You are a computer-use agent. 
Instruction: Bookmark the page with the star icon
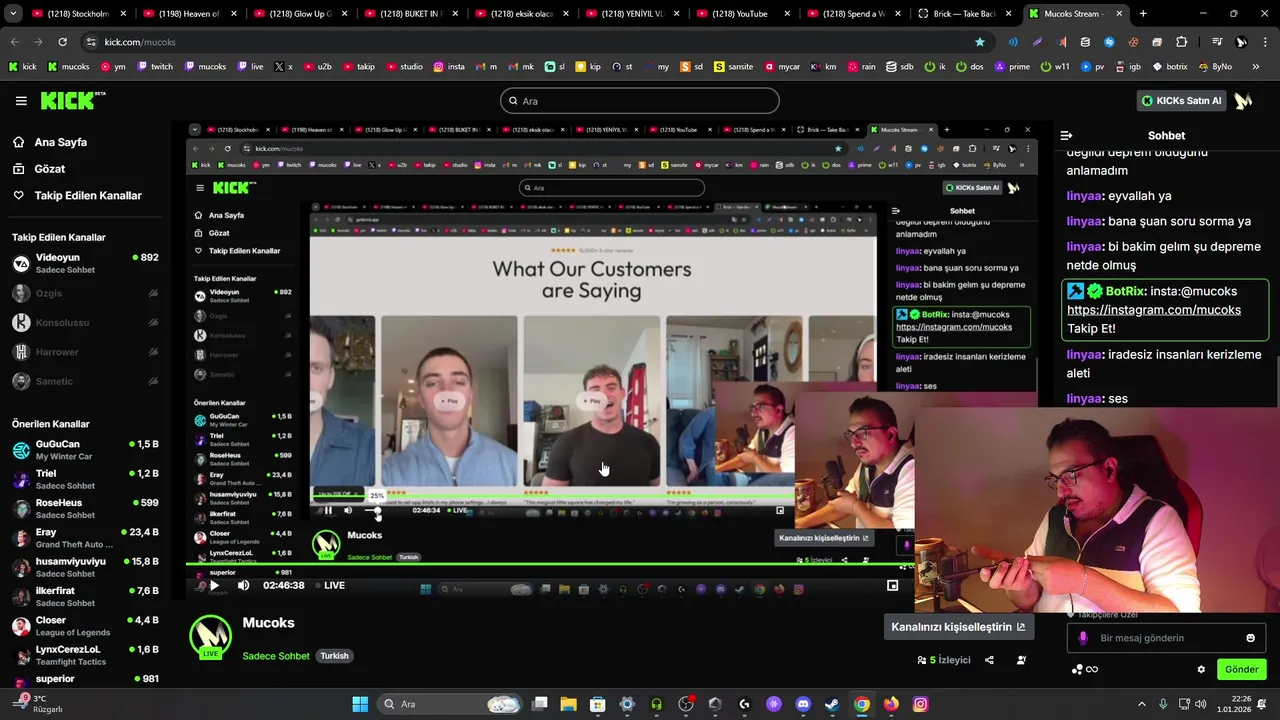(980, 42)
